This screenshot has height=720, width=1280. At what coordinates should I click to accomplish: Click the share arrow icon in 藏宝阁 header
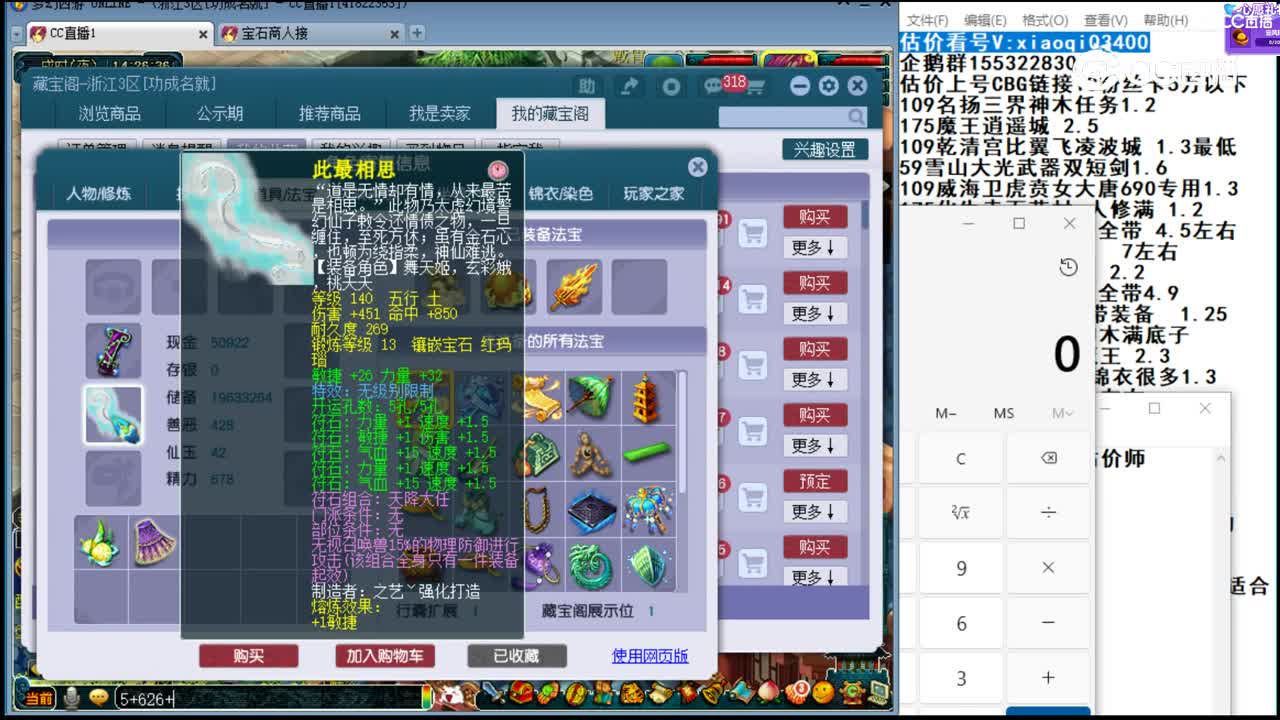pyautogui.click(x=629, y=87)
